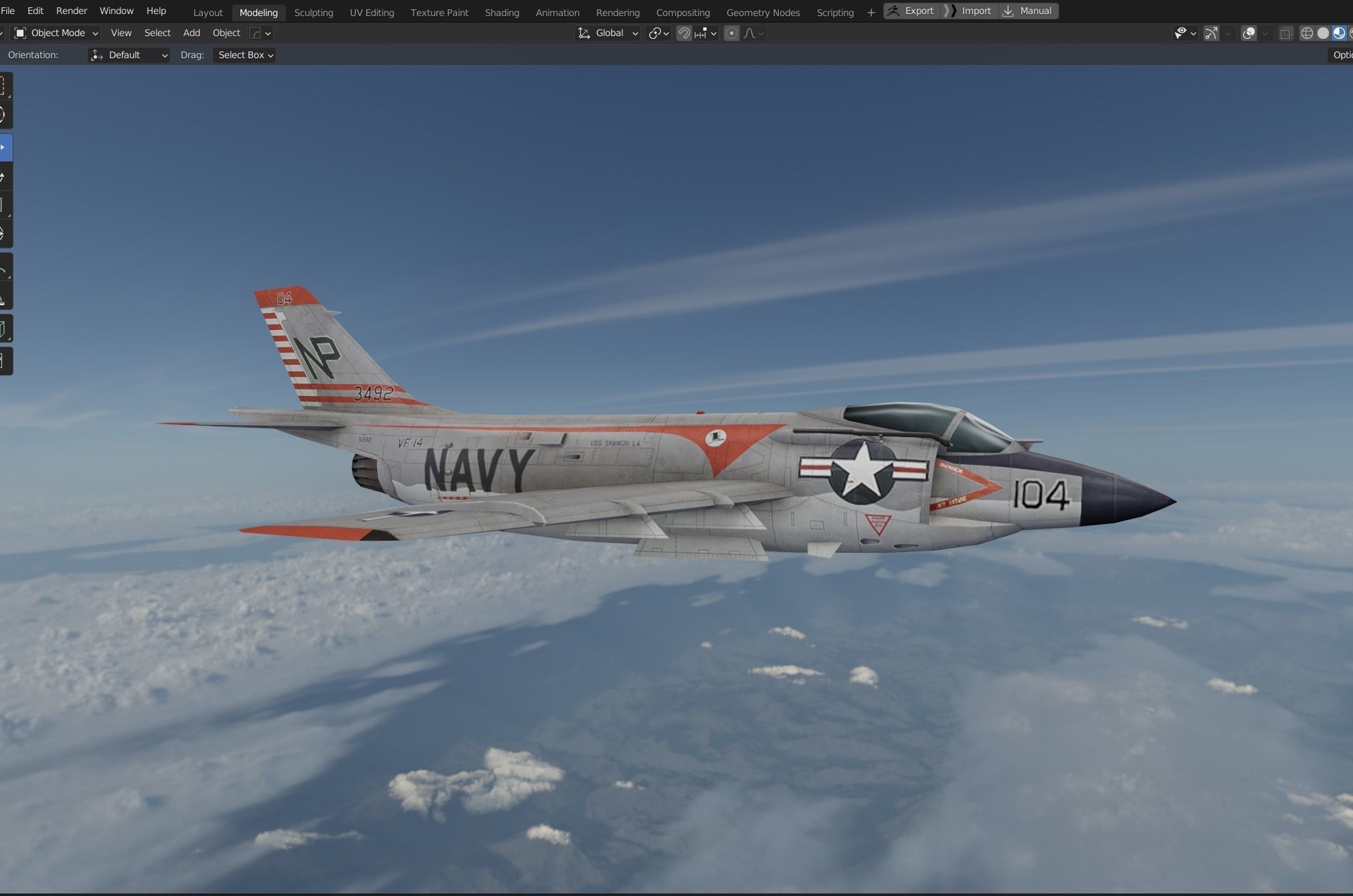
Task: Toggle viewport overlays icon
Action: click(1248, 33)
